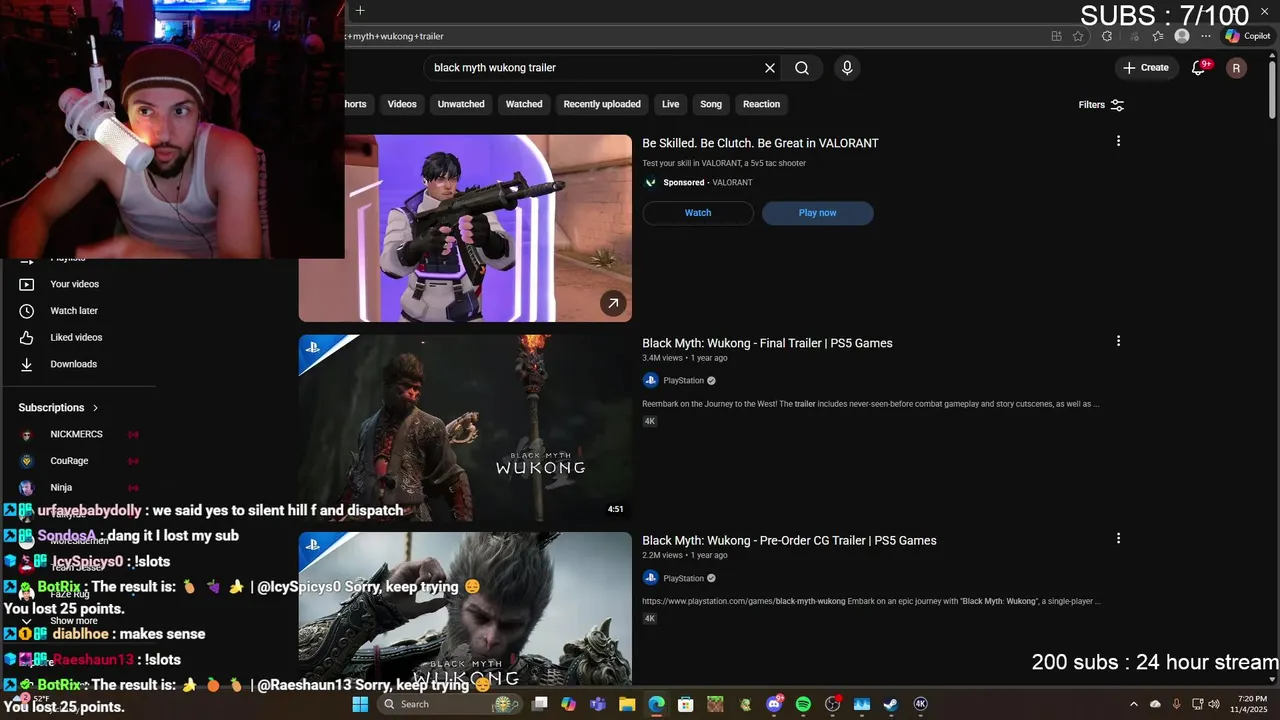Open the more options menu for the Final Trailer result
This screenshot has width=1280, height=720.
(x=1118, y=341)
